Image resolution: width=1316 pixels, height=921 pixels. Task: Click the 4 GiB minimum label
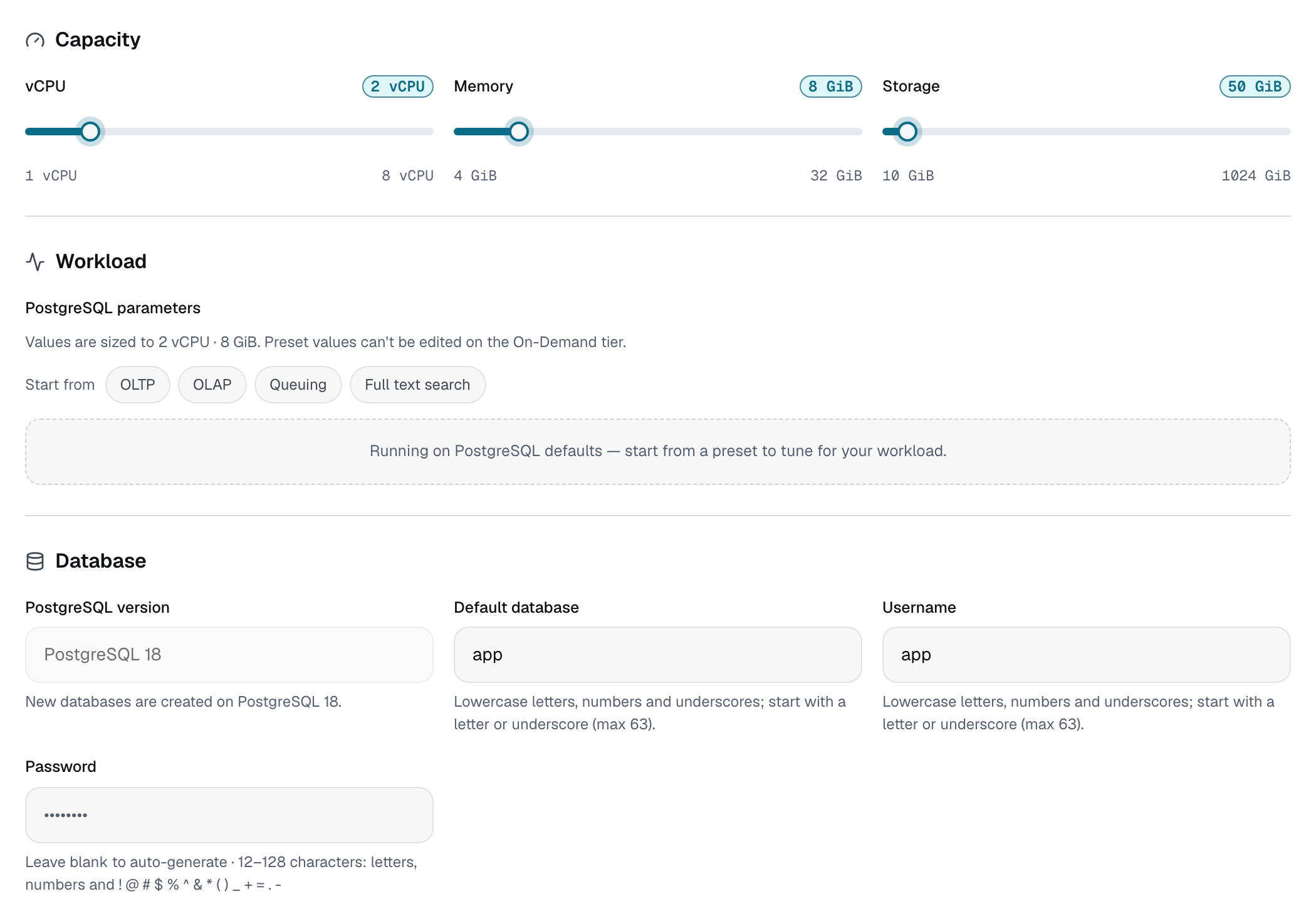[x=476, y=175]
